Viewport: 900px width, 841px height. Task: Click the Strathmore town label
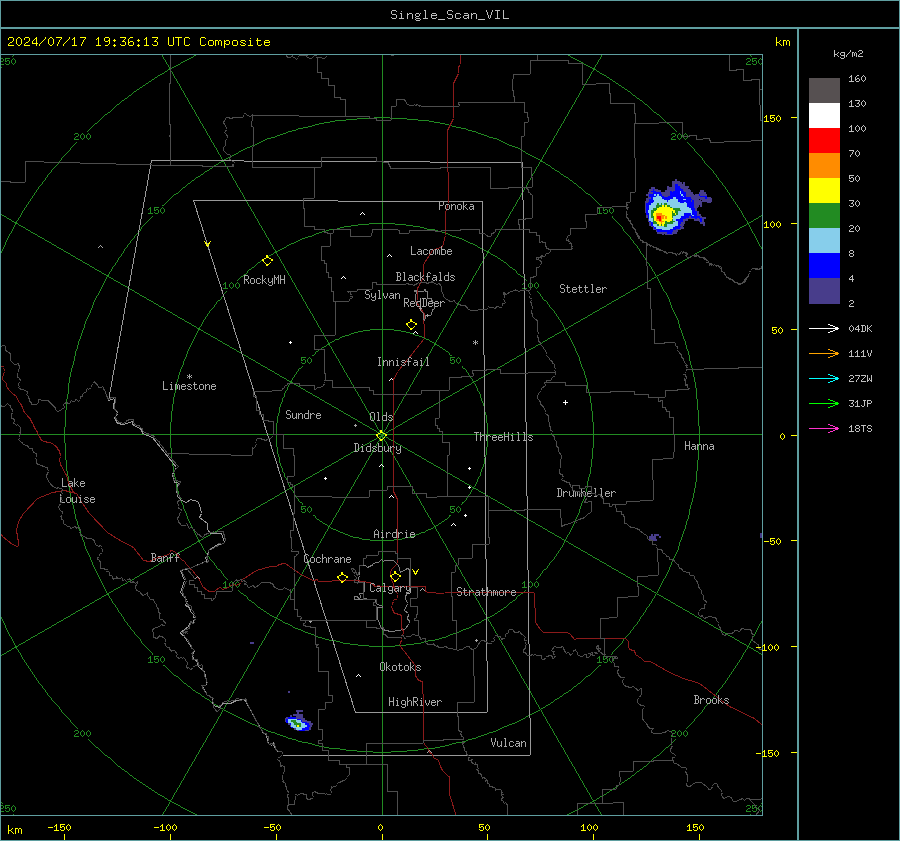(487, 592)
